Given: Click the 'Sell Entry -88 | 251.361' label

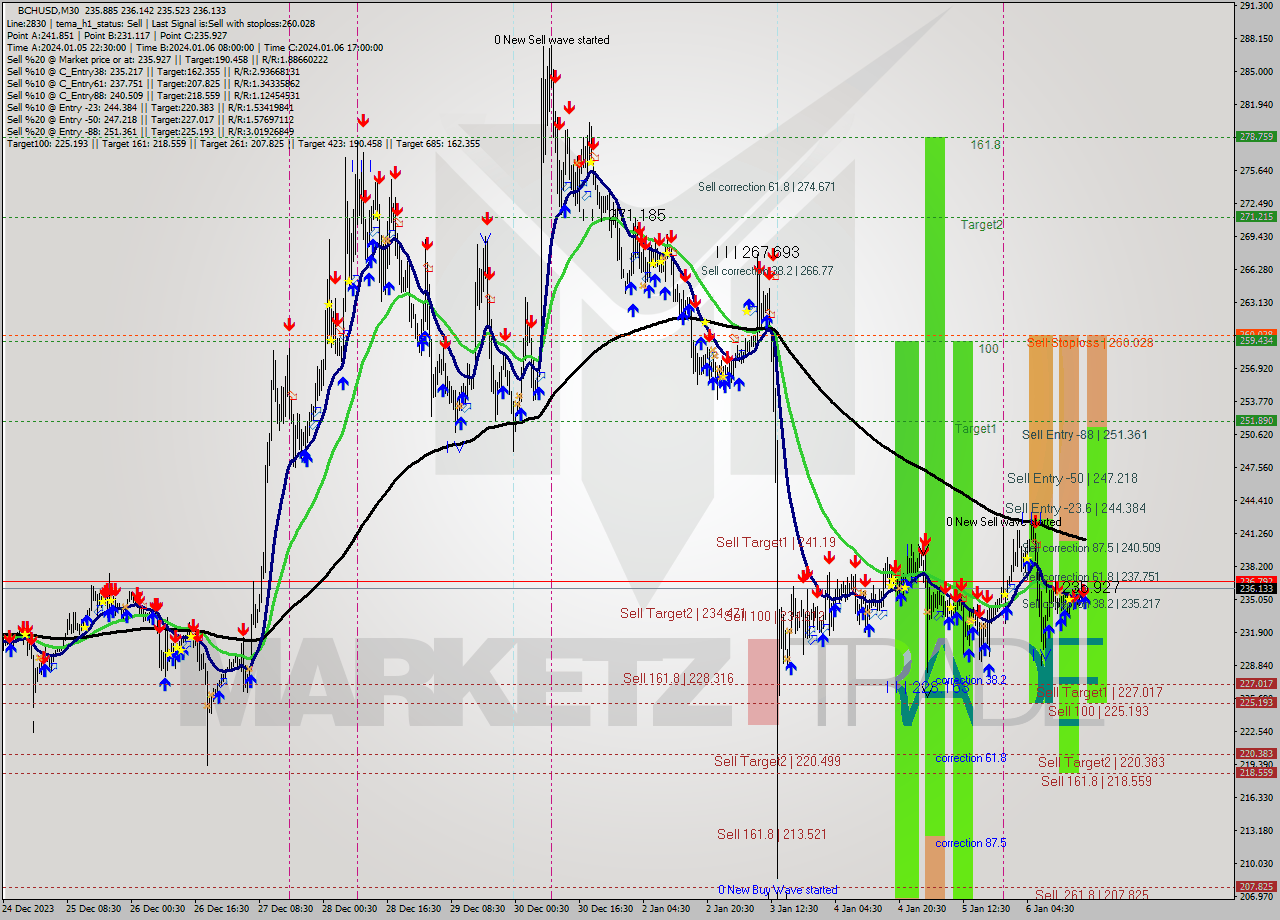Looking at the screenshot, I should tap(1084, 435).
